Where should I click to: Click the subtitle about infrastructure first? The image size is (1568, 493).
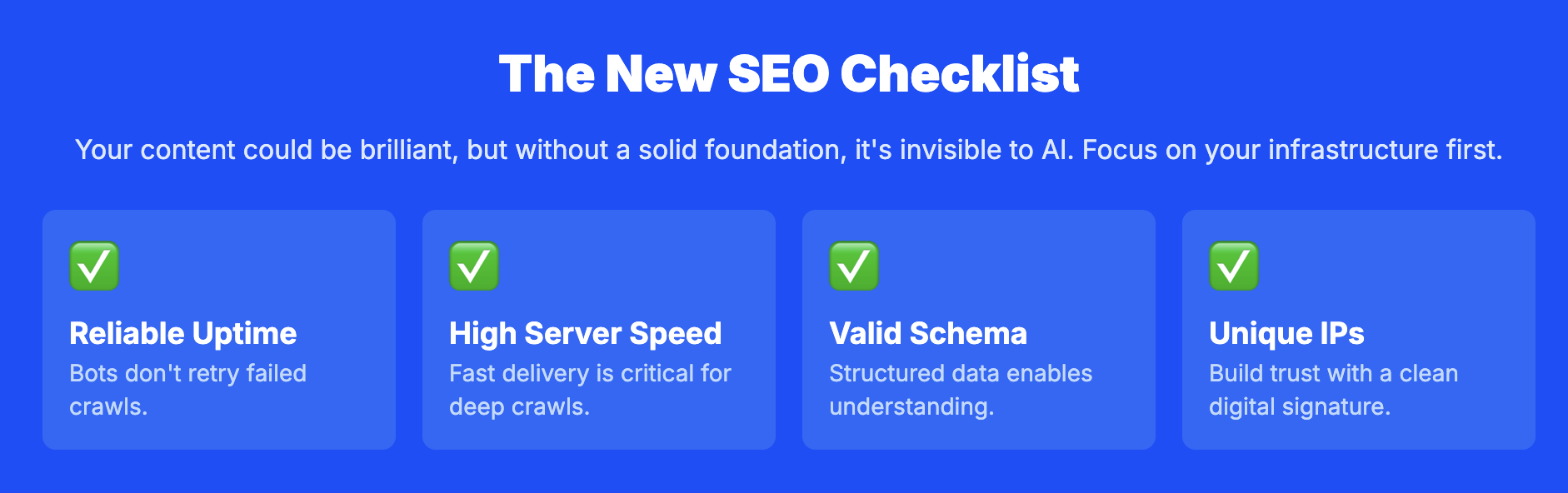pyautogui.click(x=789, y=150)
